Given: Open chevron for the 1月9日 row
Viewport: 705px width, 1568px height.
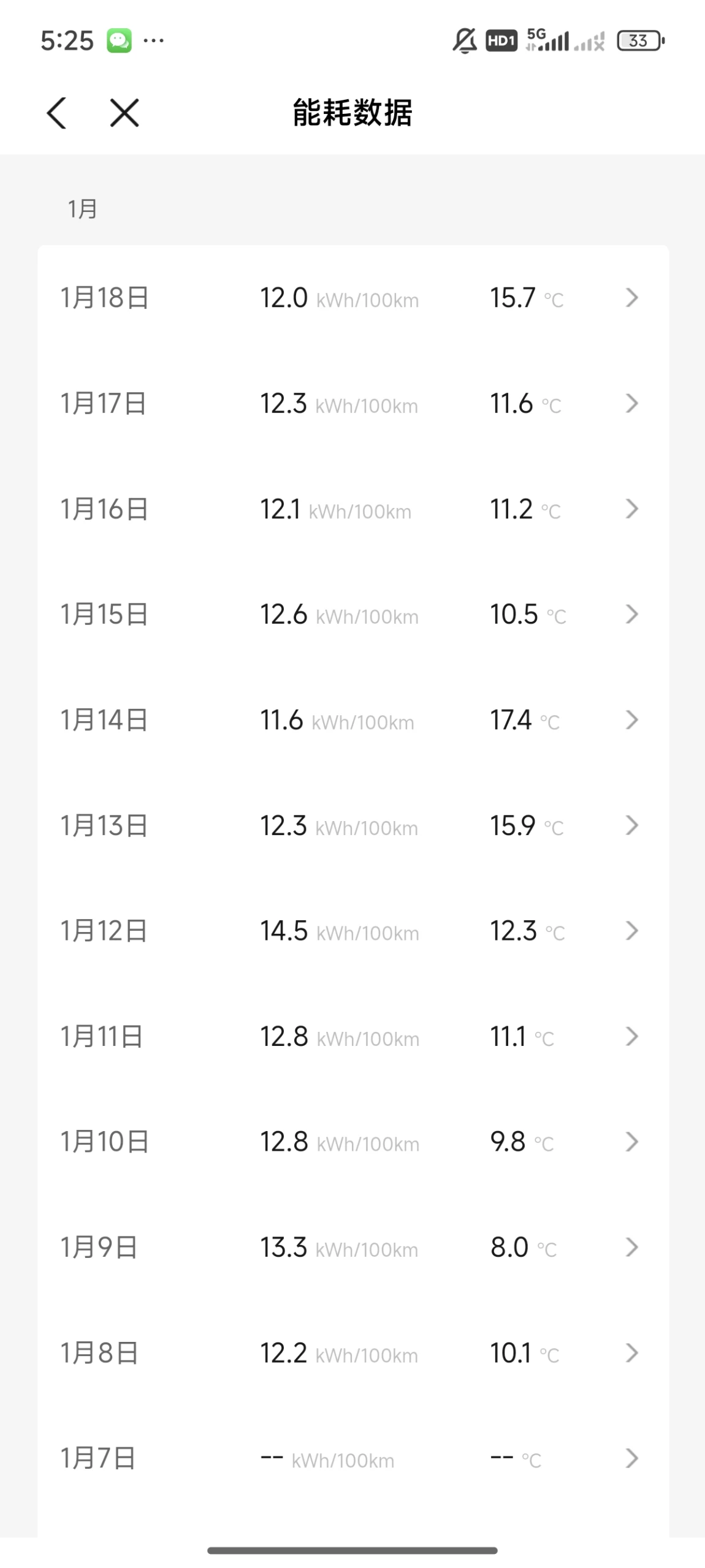Looking at the screenshot, I should click(x=632, y=1248).
